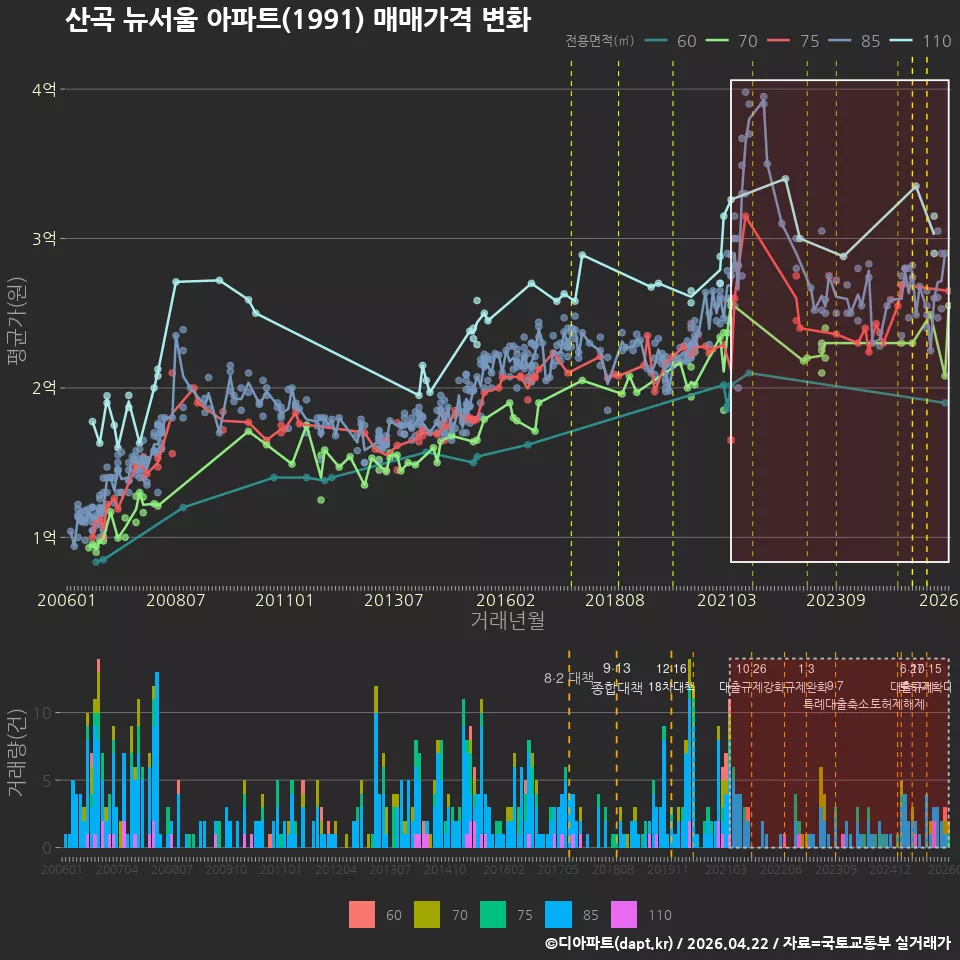The width and height of the screenshot is (960, 960).
Task: Select the 60 line entry in top legend
Action: [671, 41]
